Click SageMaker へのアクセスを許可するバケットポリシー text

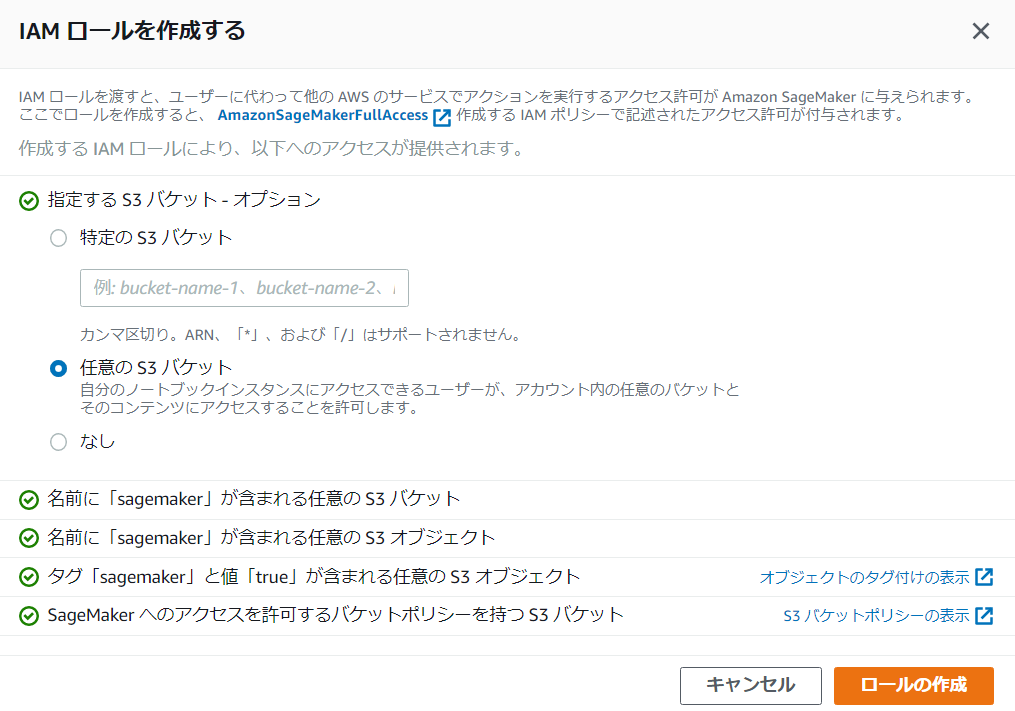[x=335, y=615]
